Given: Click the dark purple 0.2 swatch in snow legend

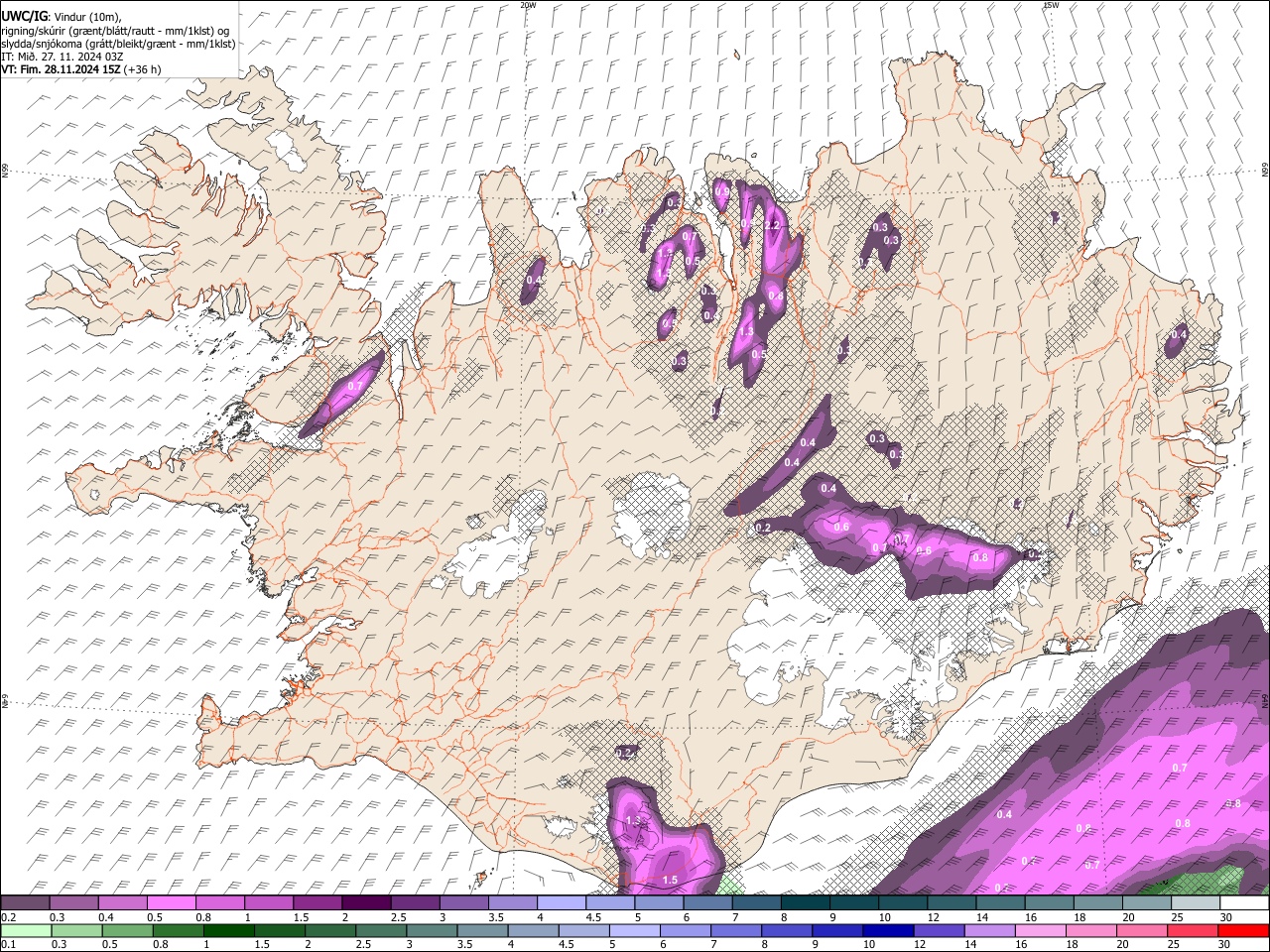Looking at the screenshot, I should tap(26, 903).
